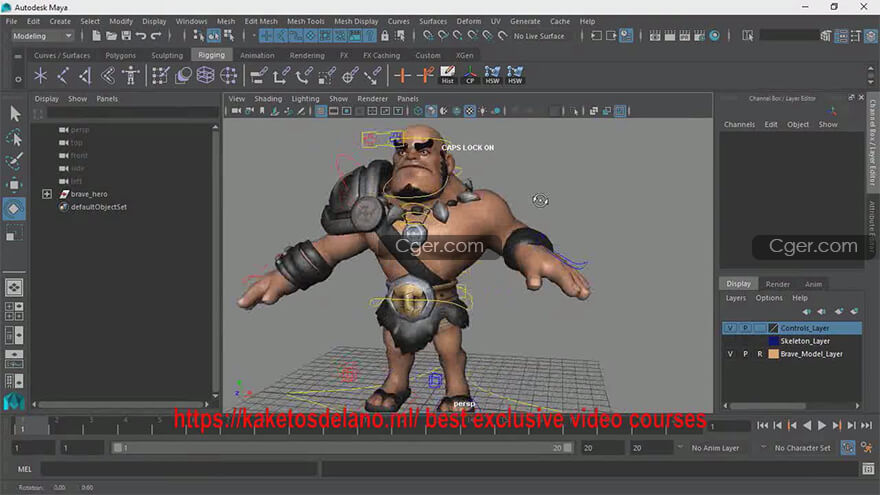The width and height of the screenshot is (880, 495).
Task: Click the Four View layout icon
Action: 14,311
